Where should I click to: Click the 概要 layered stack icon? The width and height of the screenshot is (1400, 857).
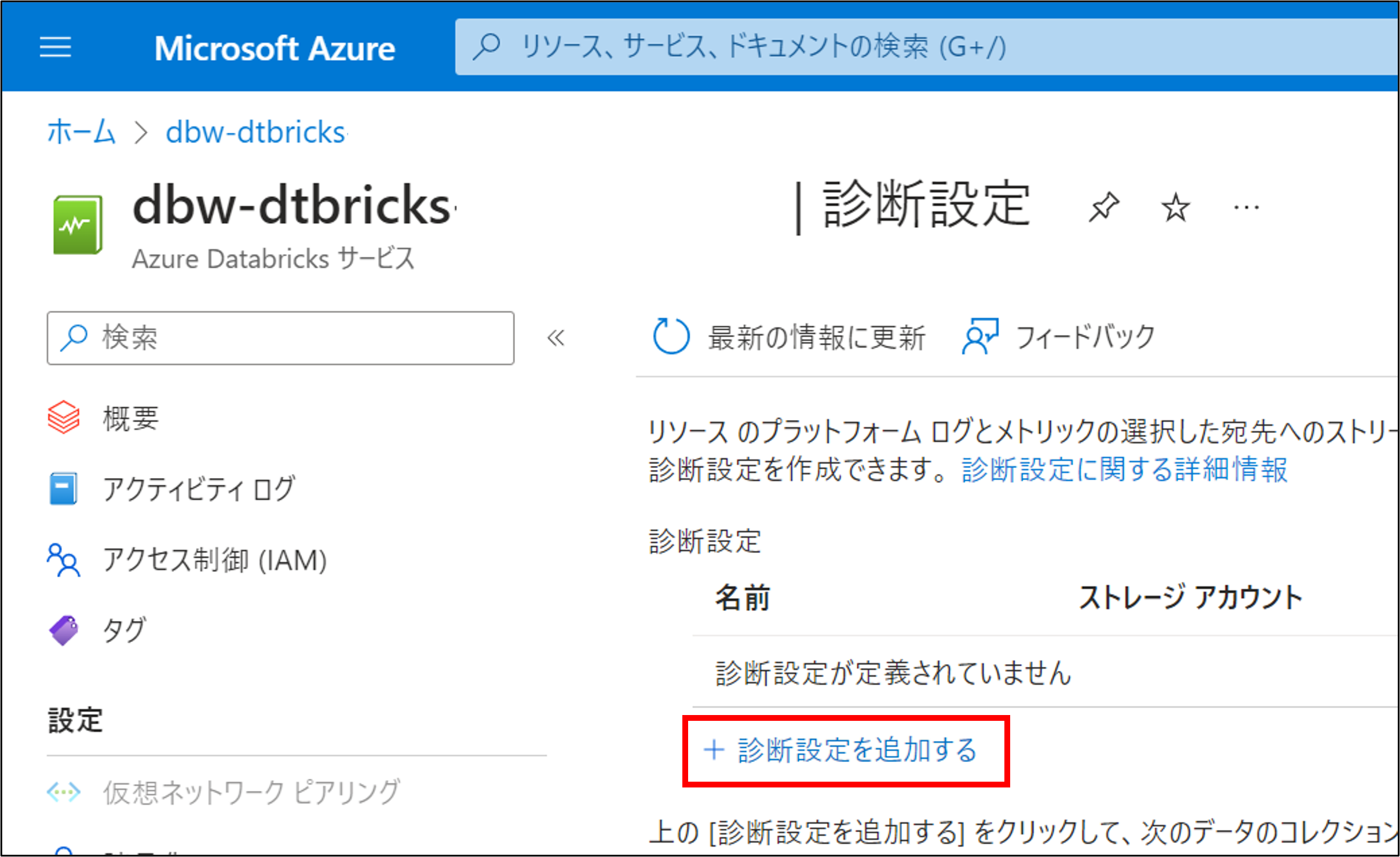pos(63,417)
